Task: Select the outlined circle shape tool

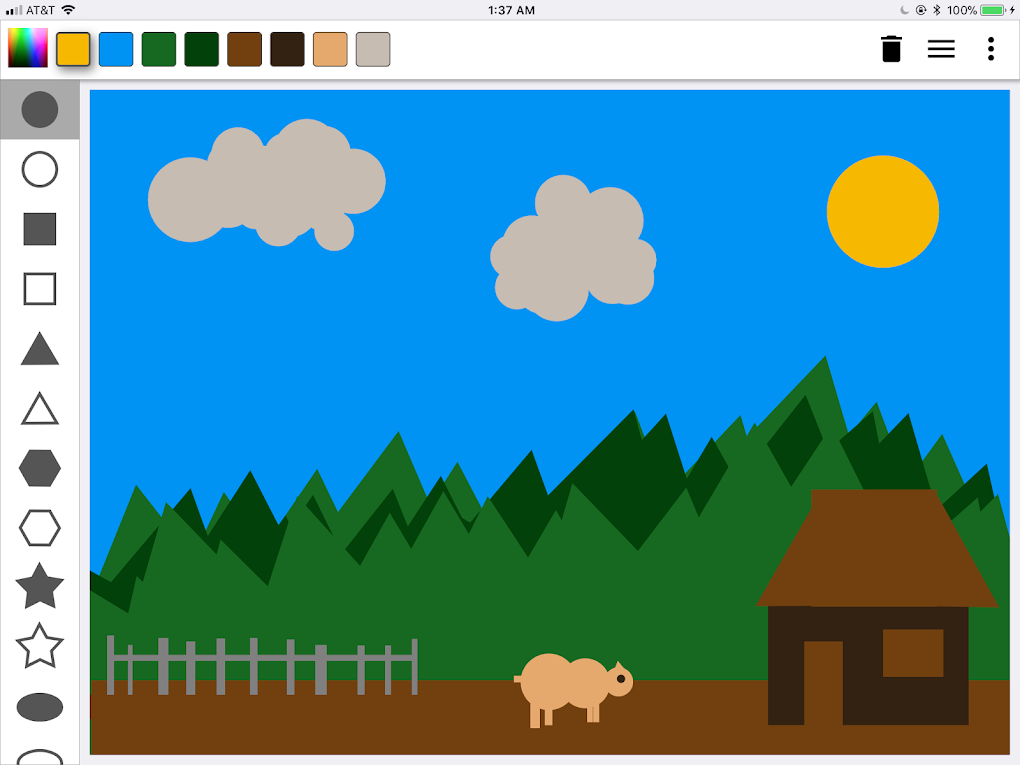Action: coord(39,169)
